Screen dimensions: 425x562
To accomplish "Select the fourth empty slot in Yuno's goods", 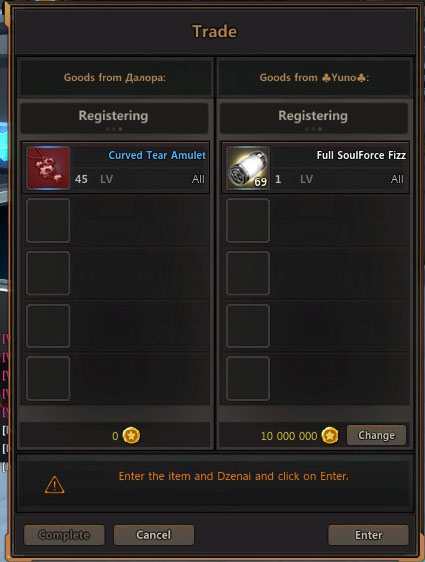I will click(248, 378).
